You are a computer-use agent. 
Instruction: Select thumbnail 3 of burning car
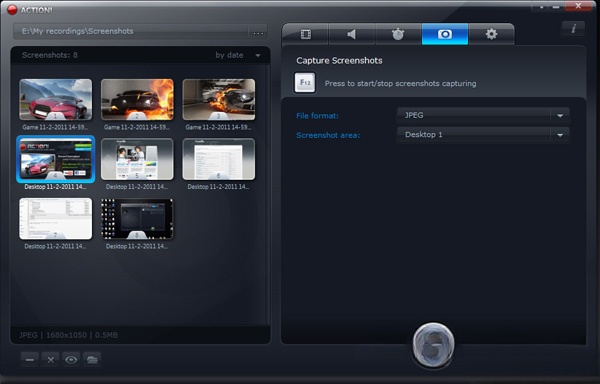coord(219,100)
